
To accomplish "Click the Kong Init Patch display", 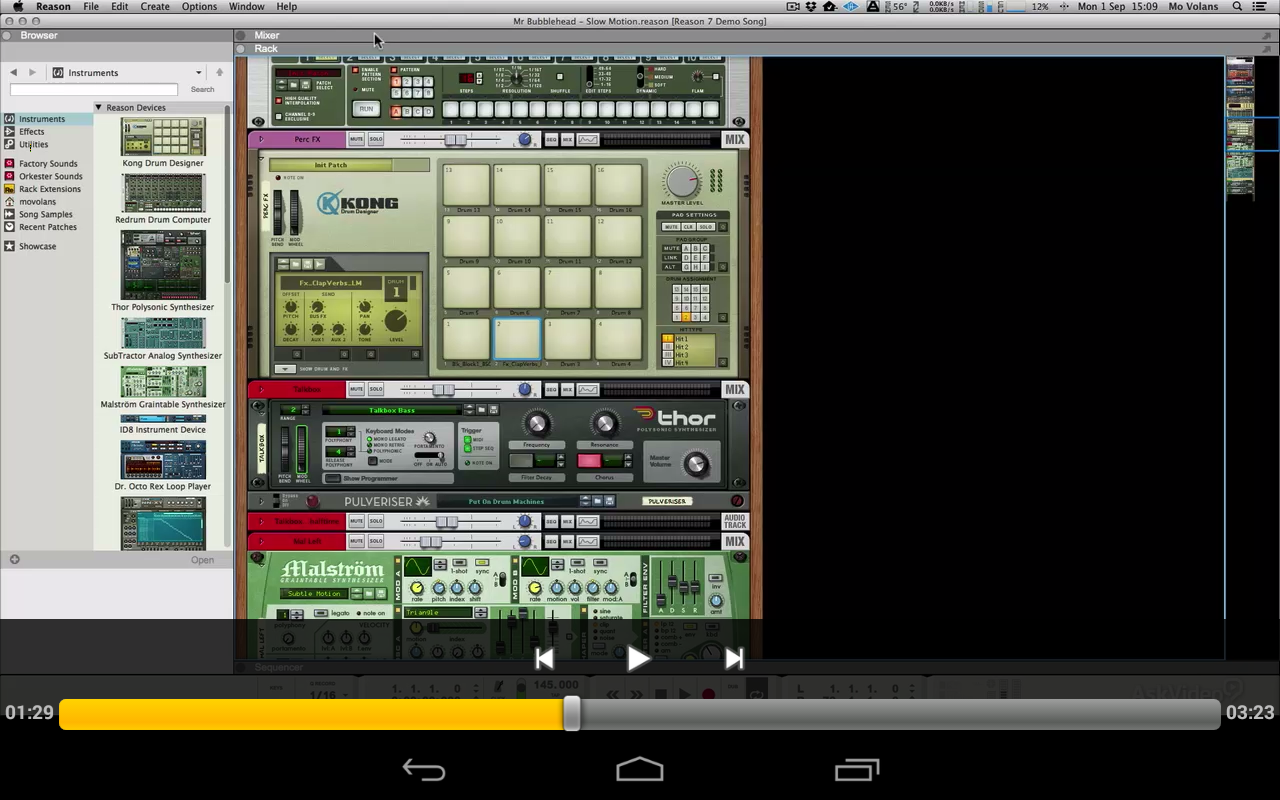I will click(331, 165).
